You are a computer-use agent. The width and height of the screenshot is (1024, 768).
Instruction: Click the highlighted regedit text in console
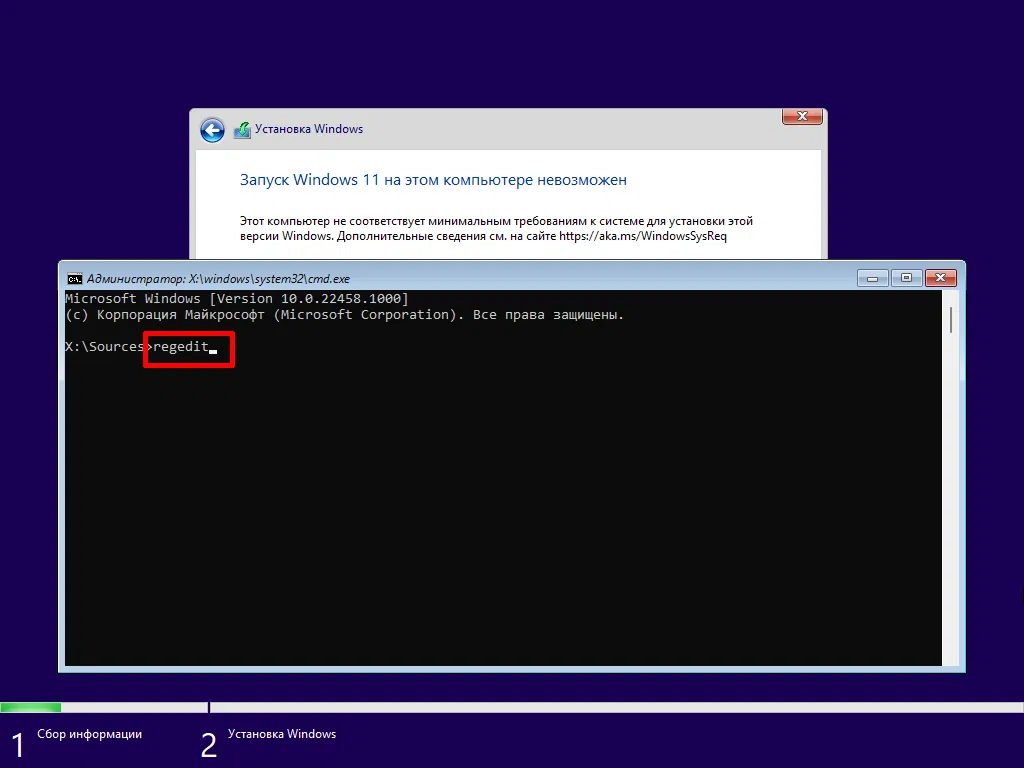[184, 347]
